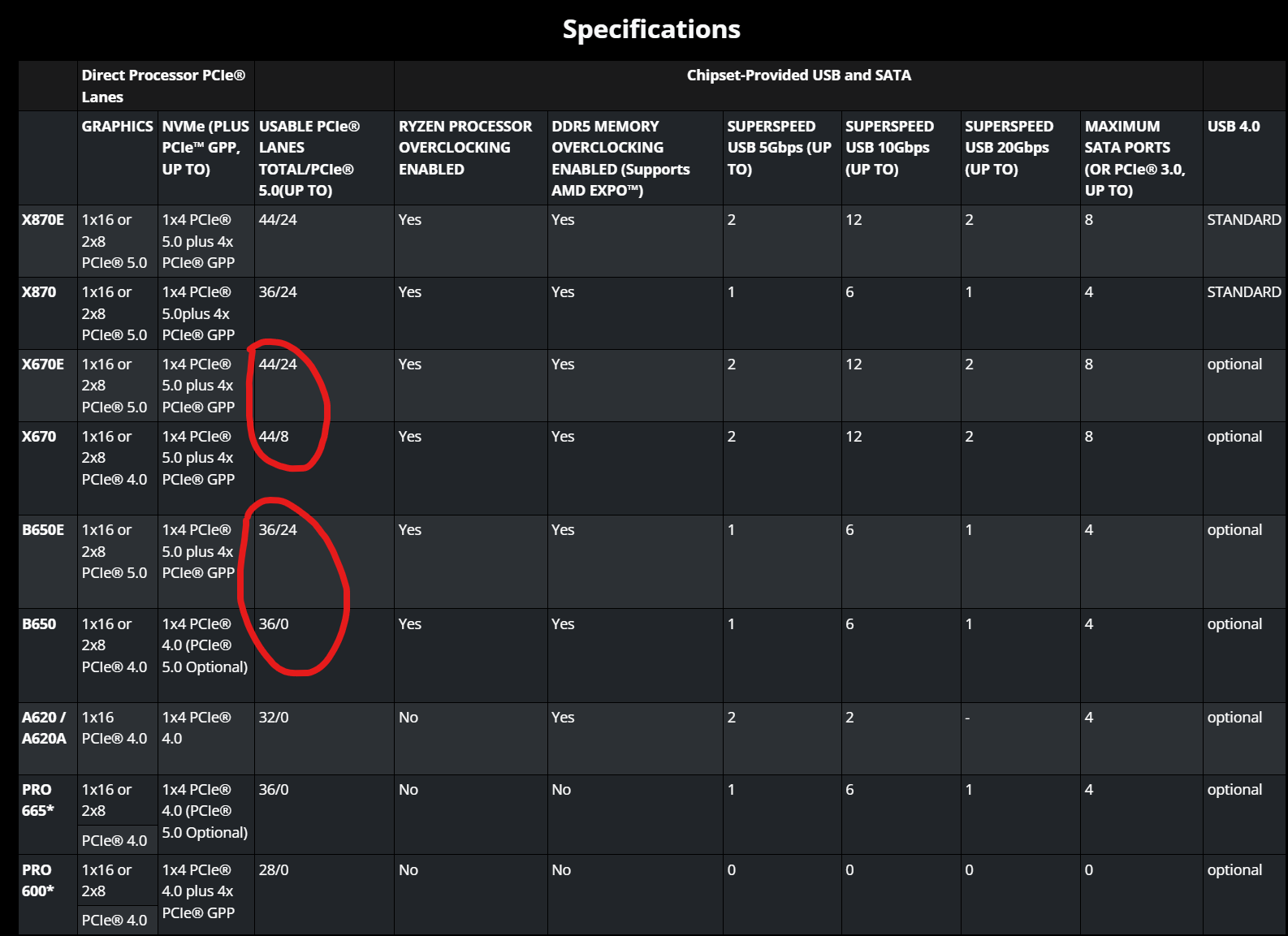Click the STANDARD USB 4.0 cell for X870
The height and width of the screenshot is (936, 1288).
point(1243,292)
